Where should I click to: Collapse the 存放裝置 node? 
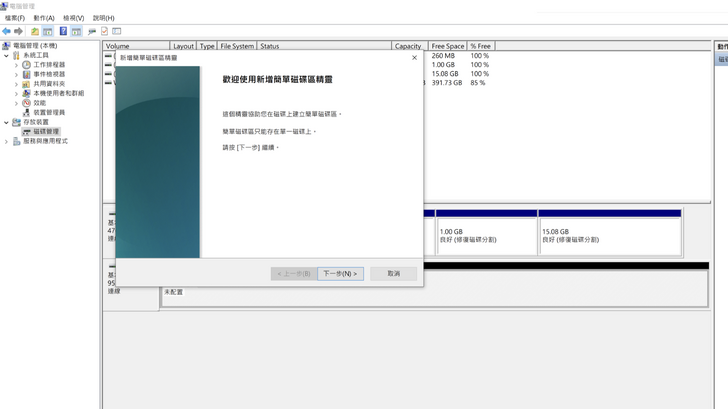(6, 122)
